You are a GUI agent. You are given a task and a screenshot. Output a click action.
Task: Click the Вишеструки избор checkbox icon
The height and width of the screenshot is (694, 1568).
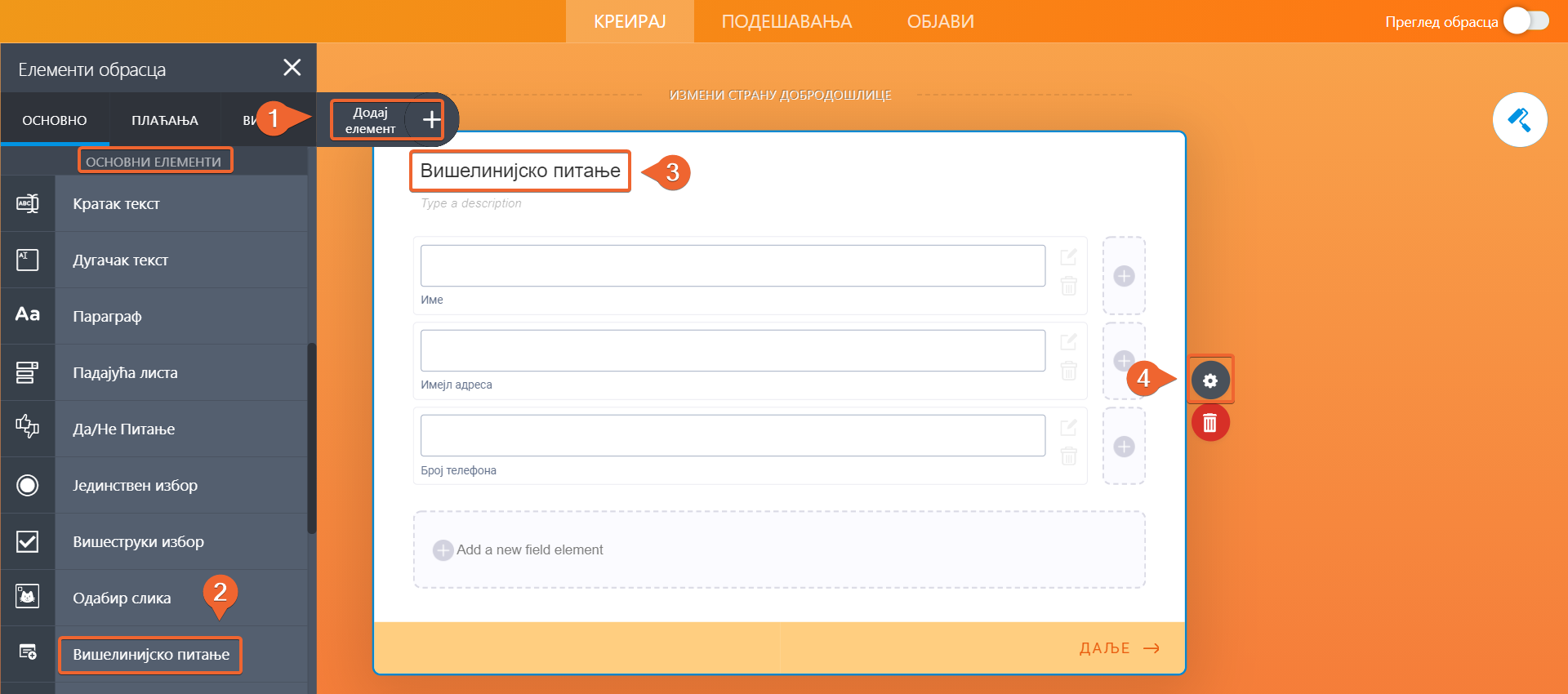[x=28, y=541]
